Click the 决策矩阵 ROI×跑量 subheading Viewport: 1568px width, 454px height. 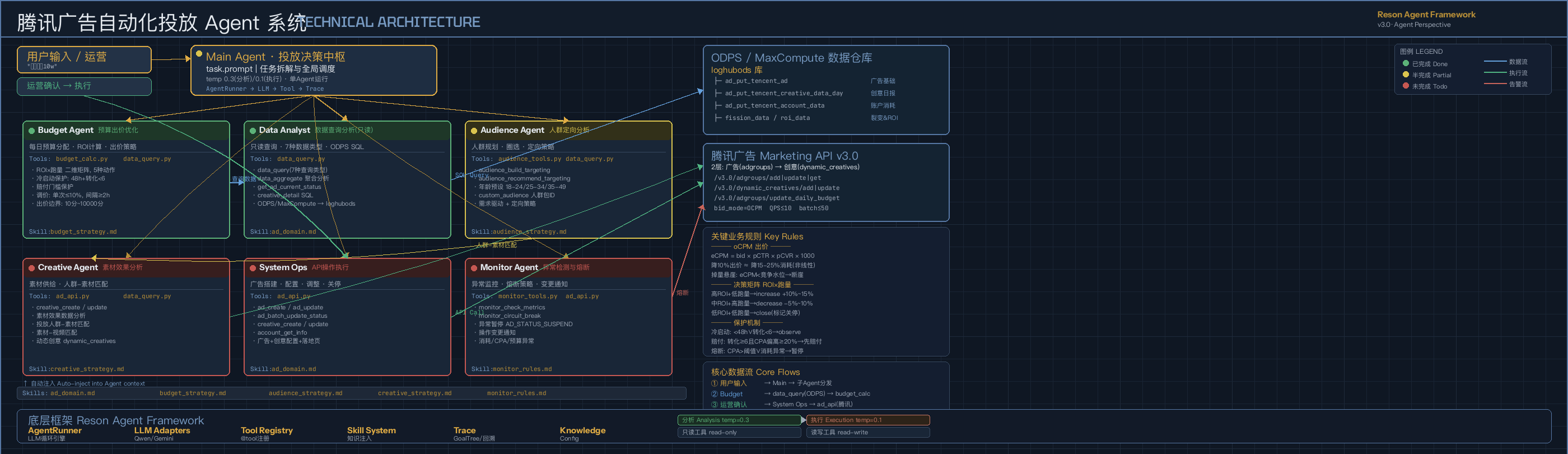(x=762, y=285)
